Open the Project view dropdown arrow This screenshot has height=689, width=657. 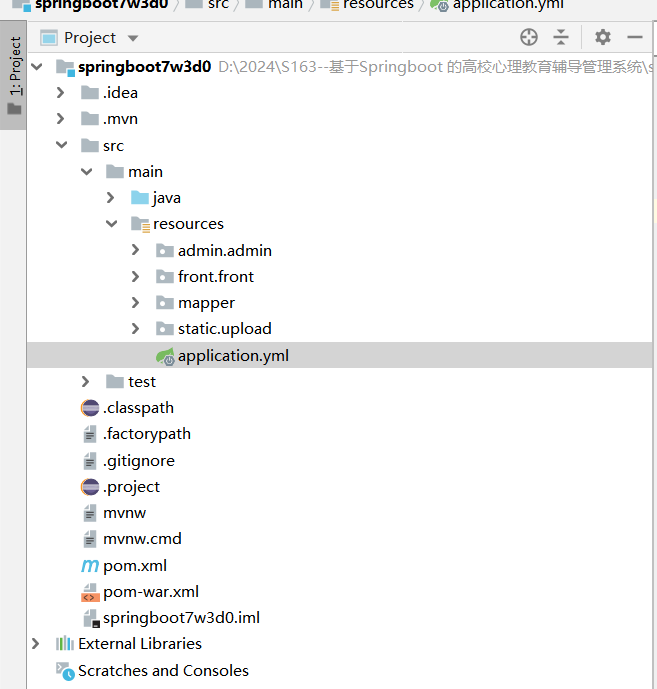pos(133,38)
